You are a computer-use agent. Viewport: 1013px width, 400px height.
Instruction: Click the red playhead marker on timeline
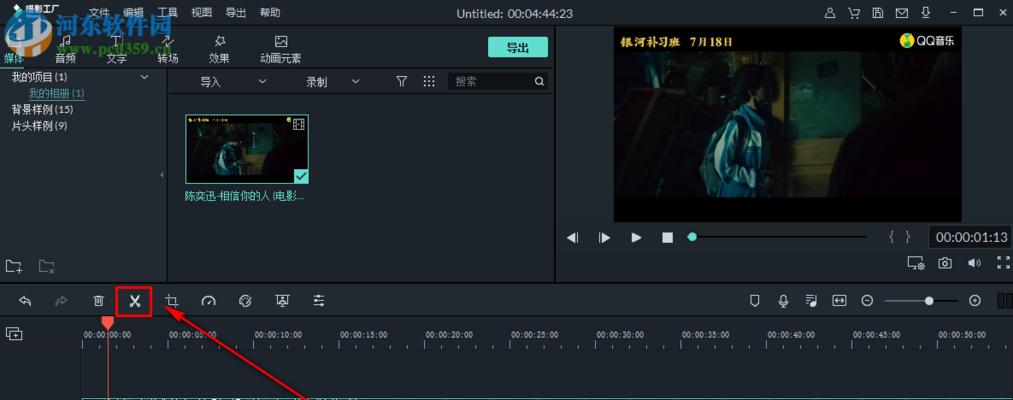107,322
